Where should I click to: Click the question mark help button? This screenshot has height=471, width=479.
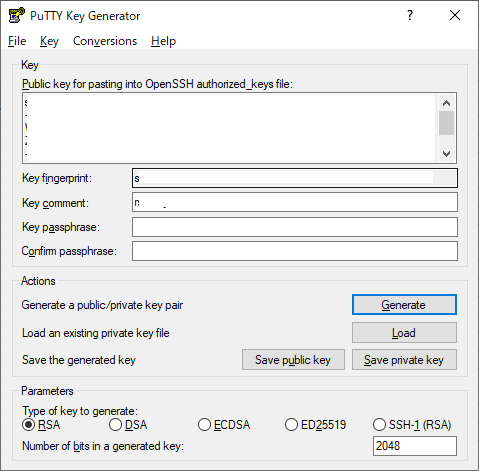coord(410,15)
